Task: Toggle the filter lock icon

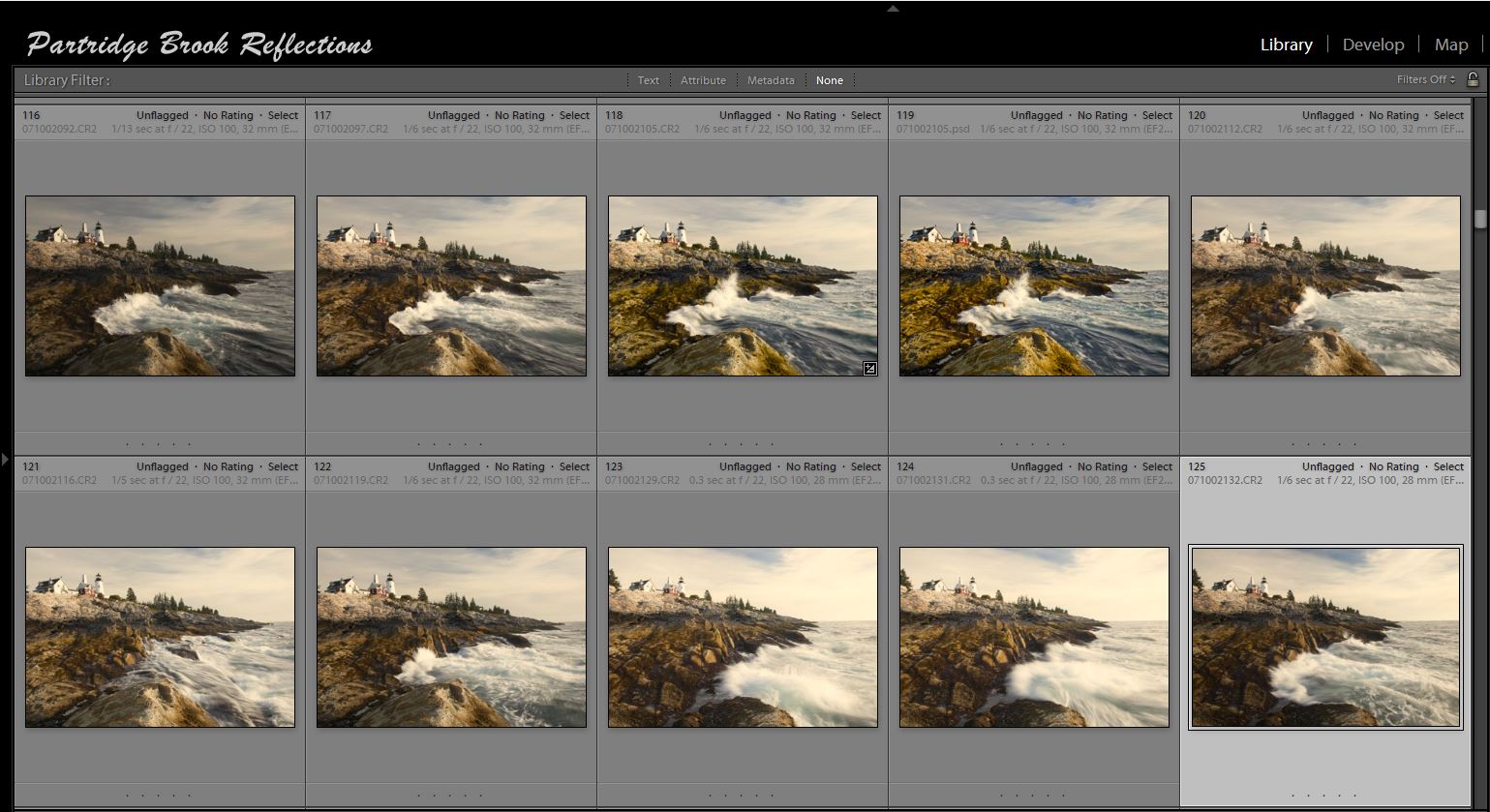Action: point(1473,79)
